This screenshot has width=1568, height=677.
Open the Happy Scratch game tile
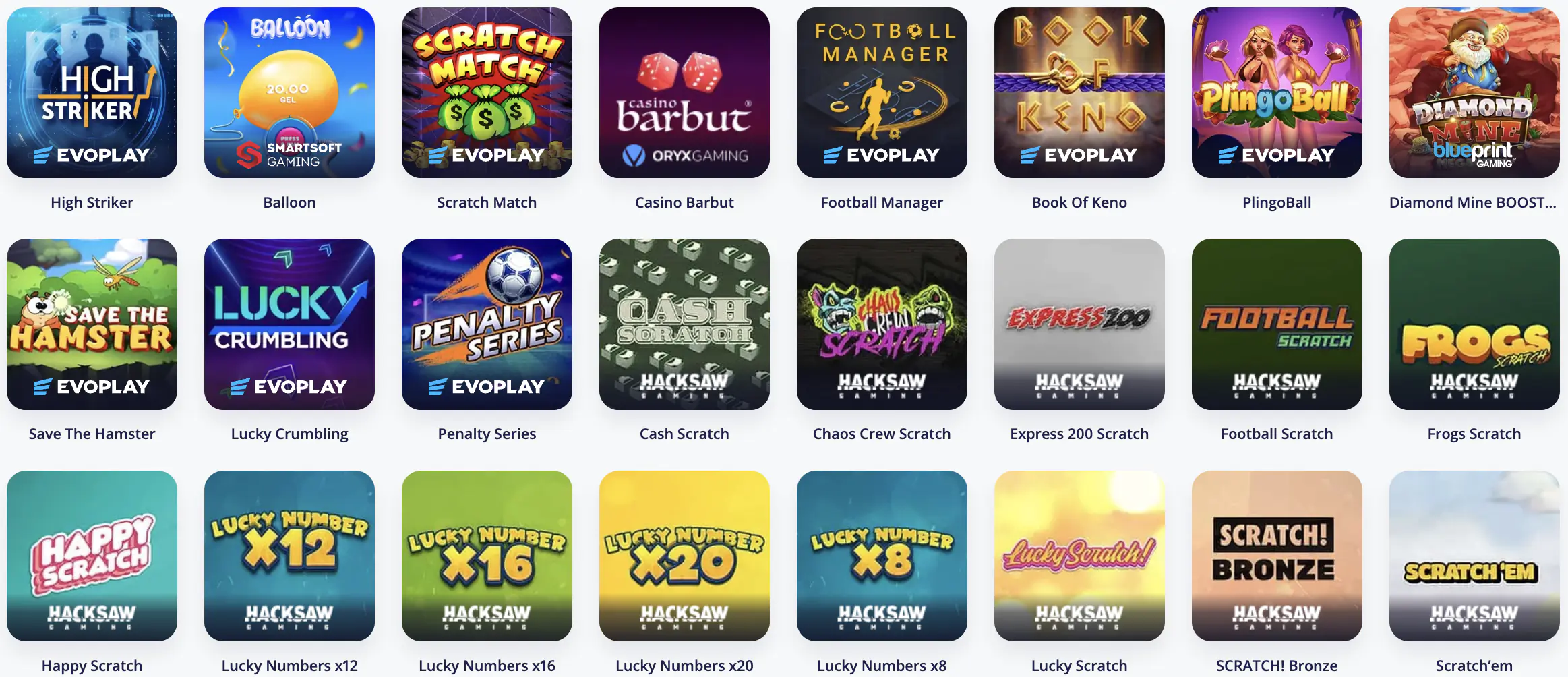pyautogui.click(x=92, y=556)
